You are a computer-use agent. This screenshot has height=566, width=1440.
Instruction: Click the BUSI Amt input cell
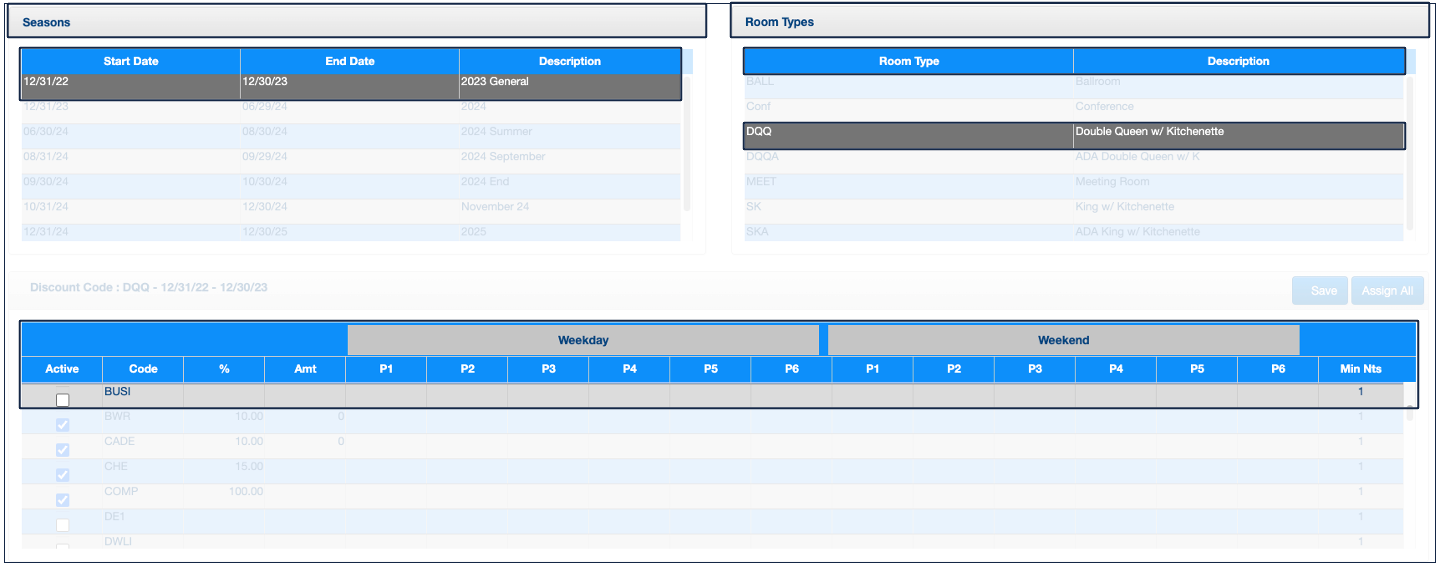[305, 393]
